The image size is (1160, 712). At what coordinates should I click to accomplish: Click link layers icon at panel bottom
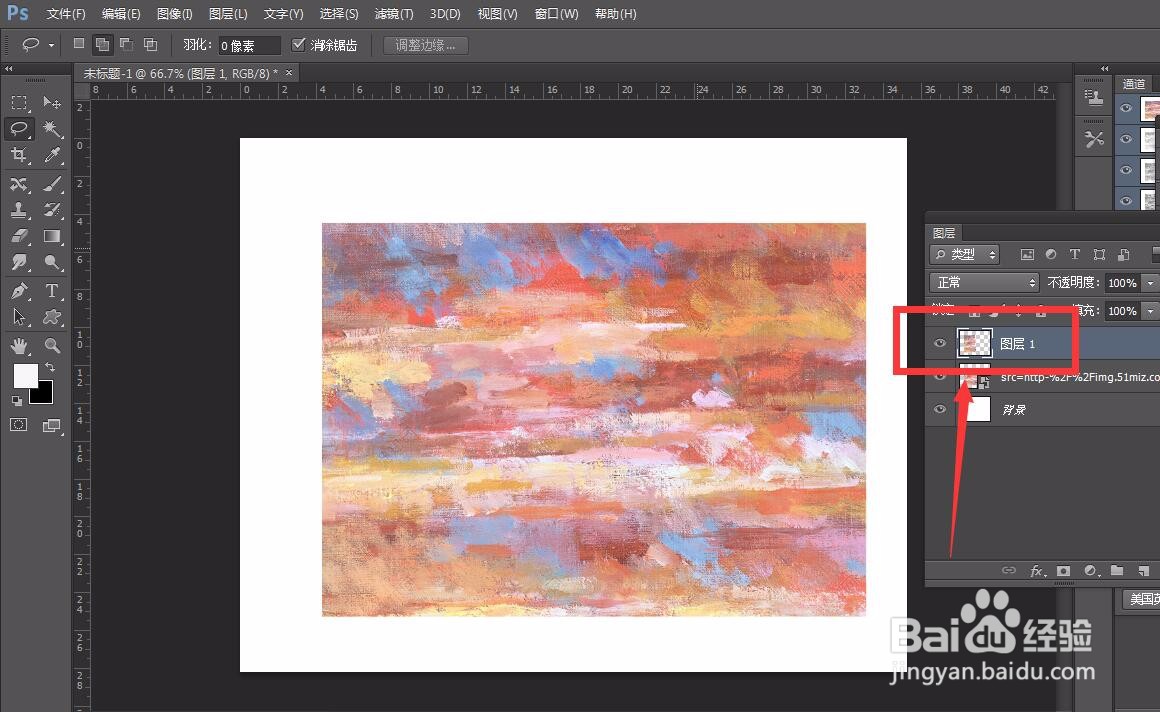tap(1008, 571)
